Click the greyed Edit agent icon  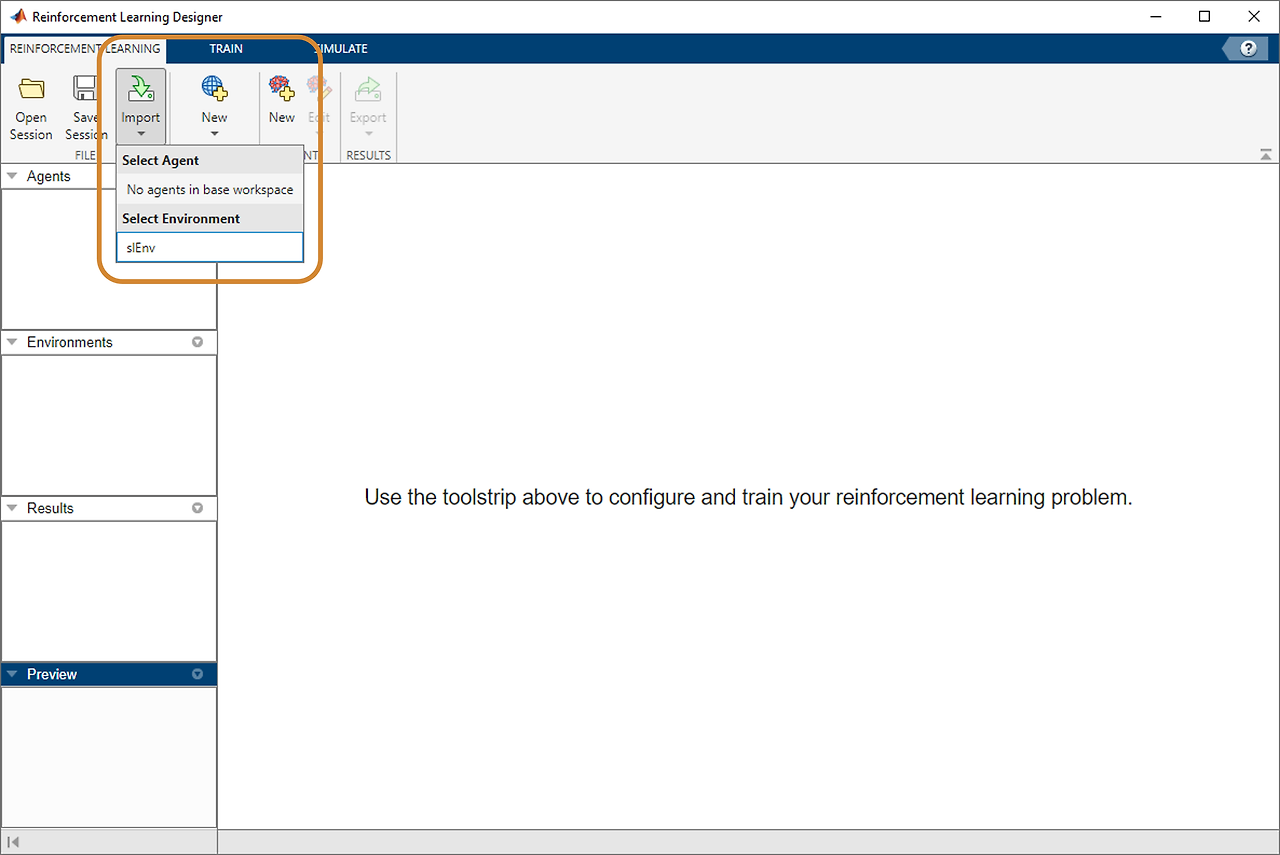319,89
